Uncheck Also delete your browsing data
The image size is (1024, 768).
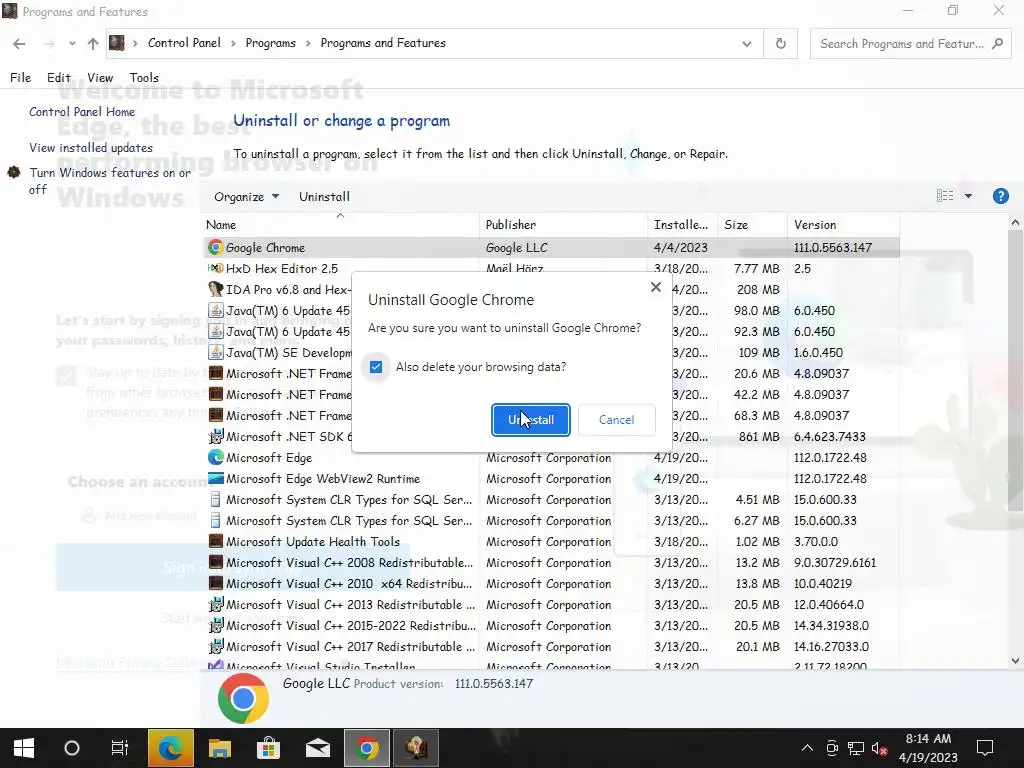coord(376,367)
